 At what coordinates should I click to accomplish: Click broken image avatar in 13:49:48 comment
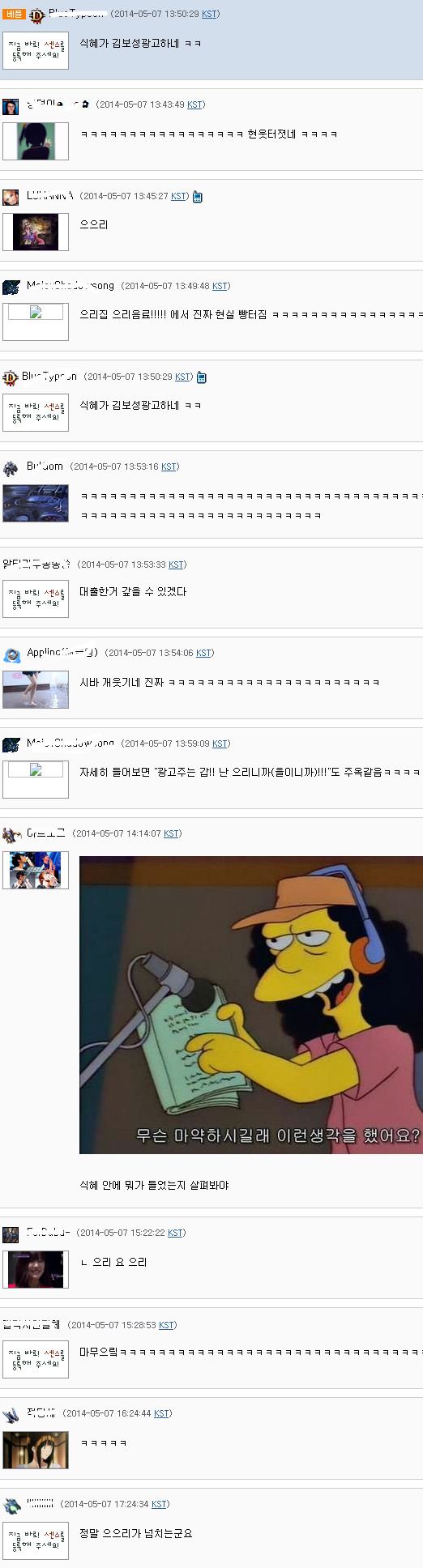36,322
